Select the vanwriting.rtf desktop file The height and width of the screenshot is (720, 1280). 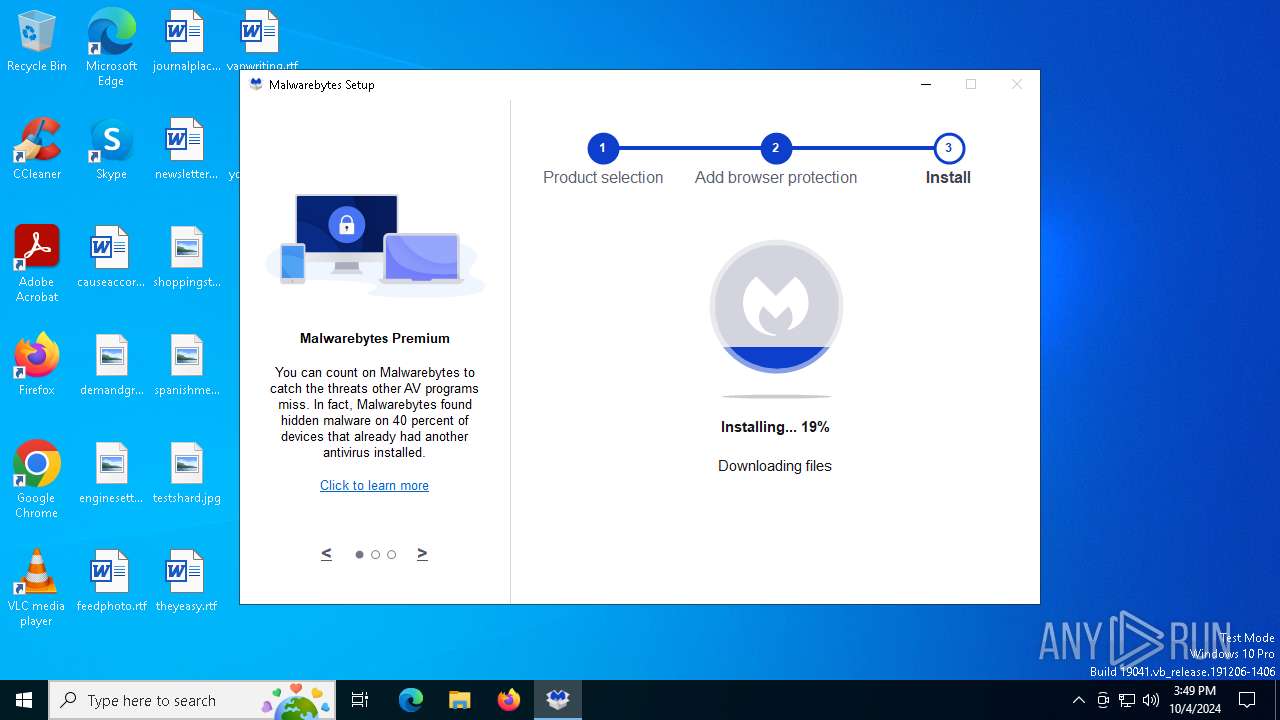pyautogui.click(x=260, y=40)
